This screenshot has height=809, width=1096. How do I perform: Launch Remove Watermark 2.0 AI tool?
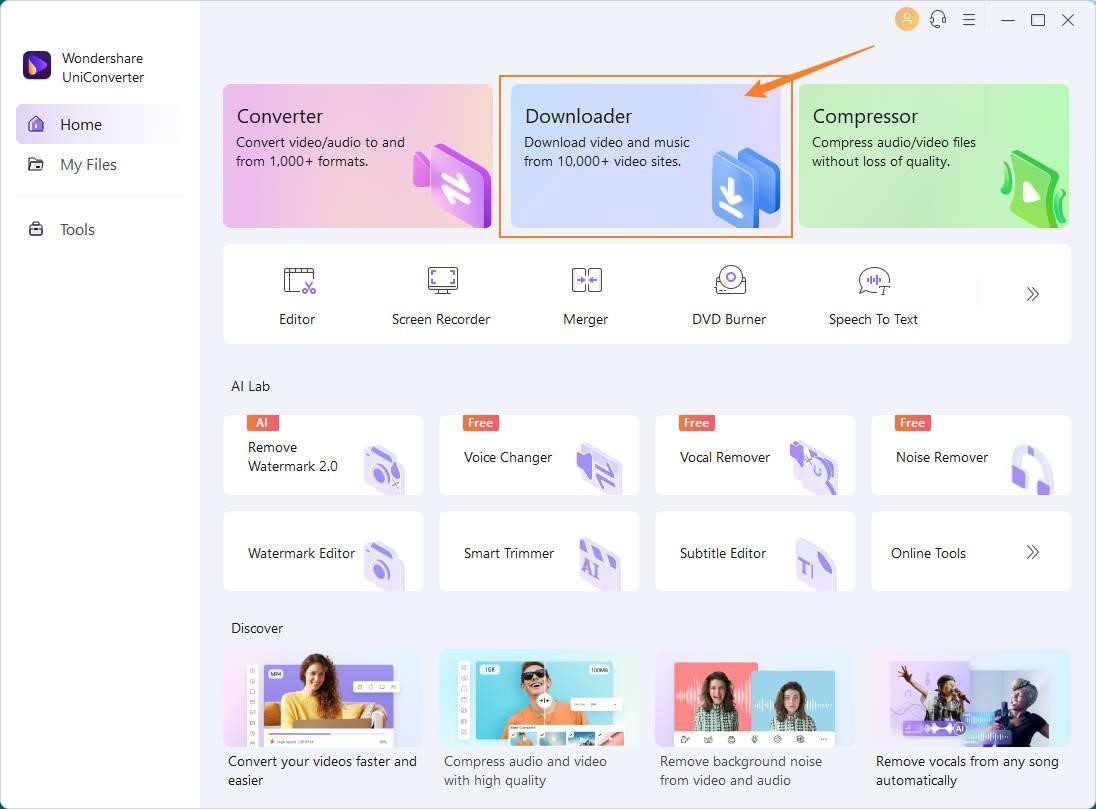pyautogui.click(x=322, y=456)
